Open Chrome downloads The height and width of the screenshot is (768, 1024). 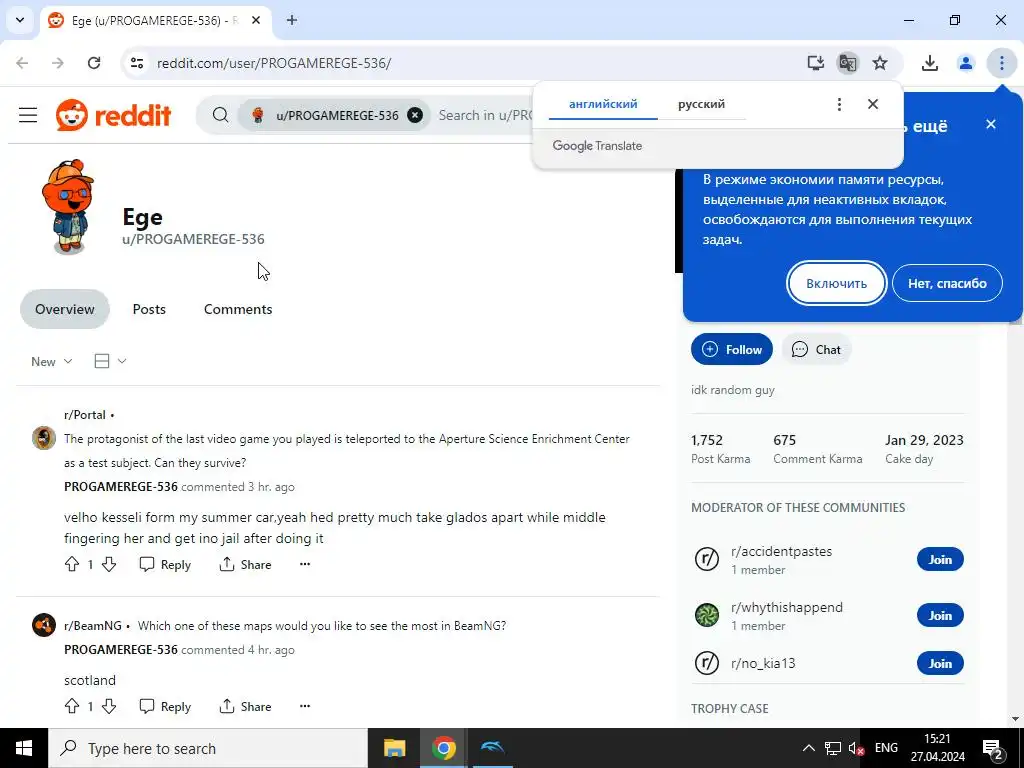click(929, 63)
